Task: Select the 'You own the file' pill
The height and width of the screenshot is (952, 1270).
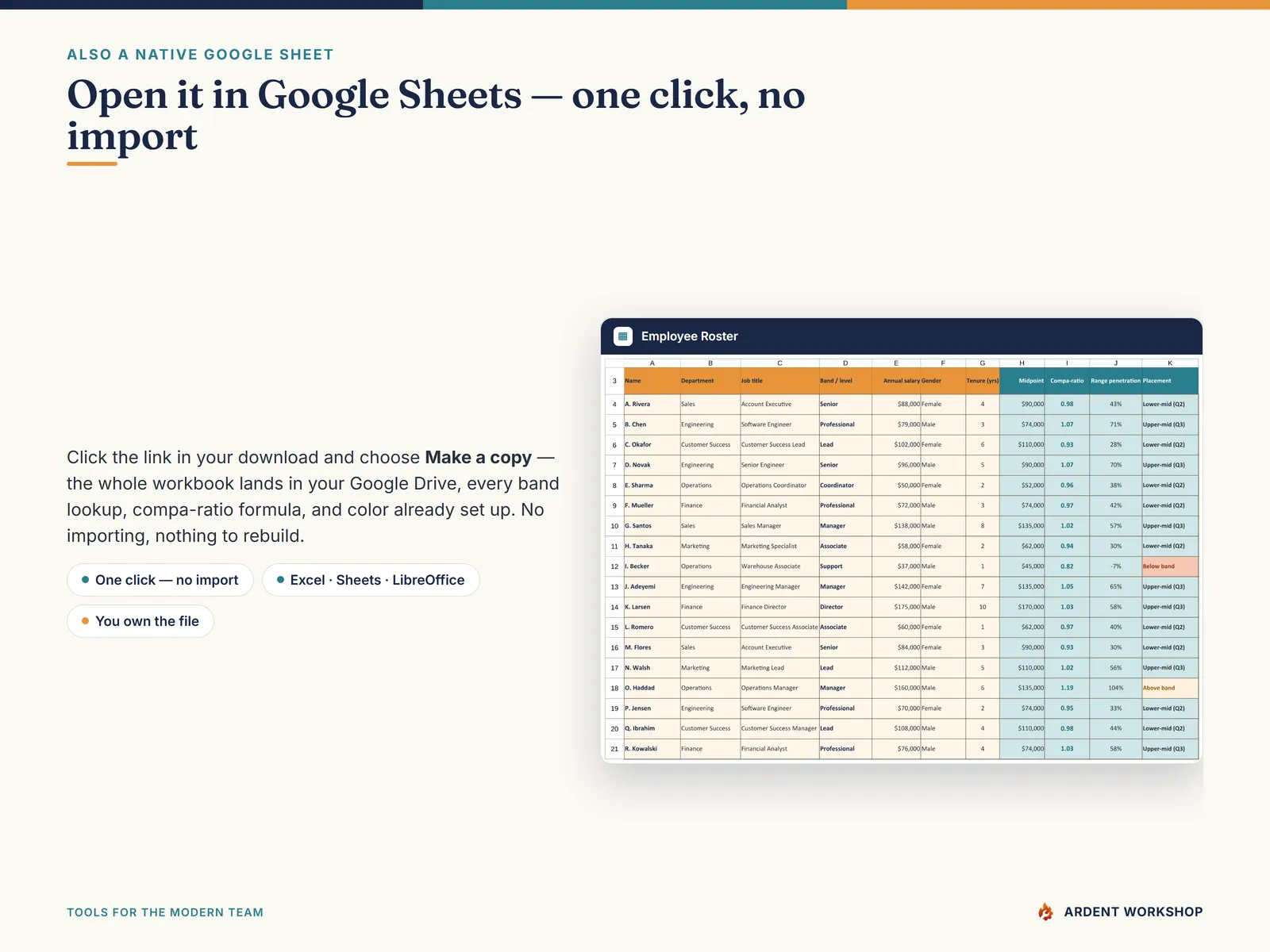Action: 140,621
